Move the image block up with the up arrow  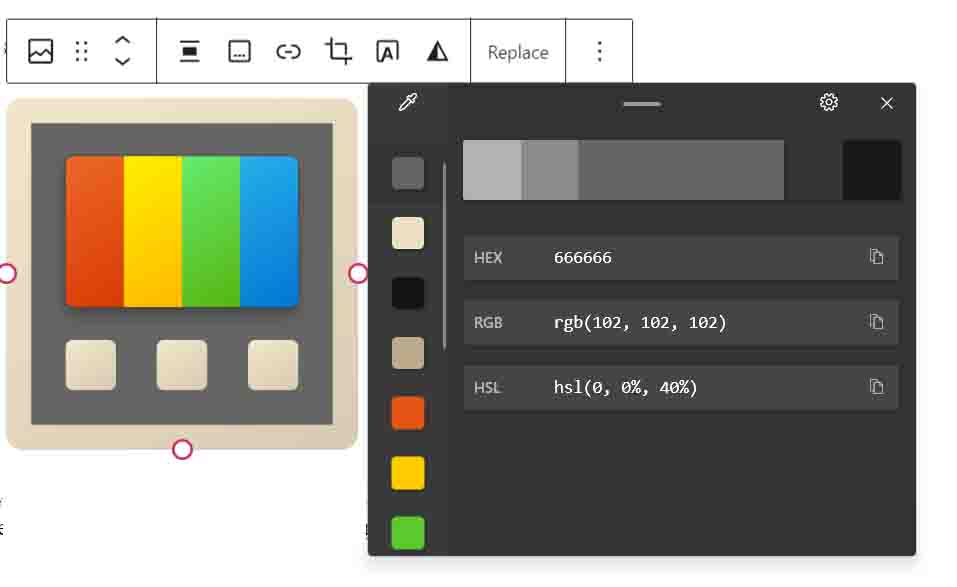pos(121,43)
